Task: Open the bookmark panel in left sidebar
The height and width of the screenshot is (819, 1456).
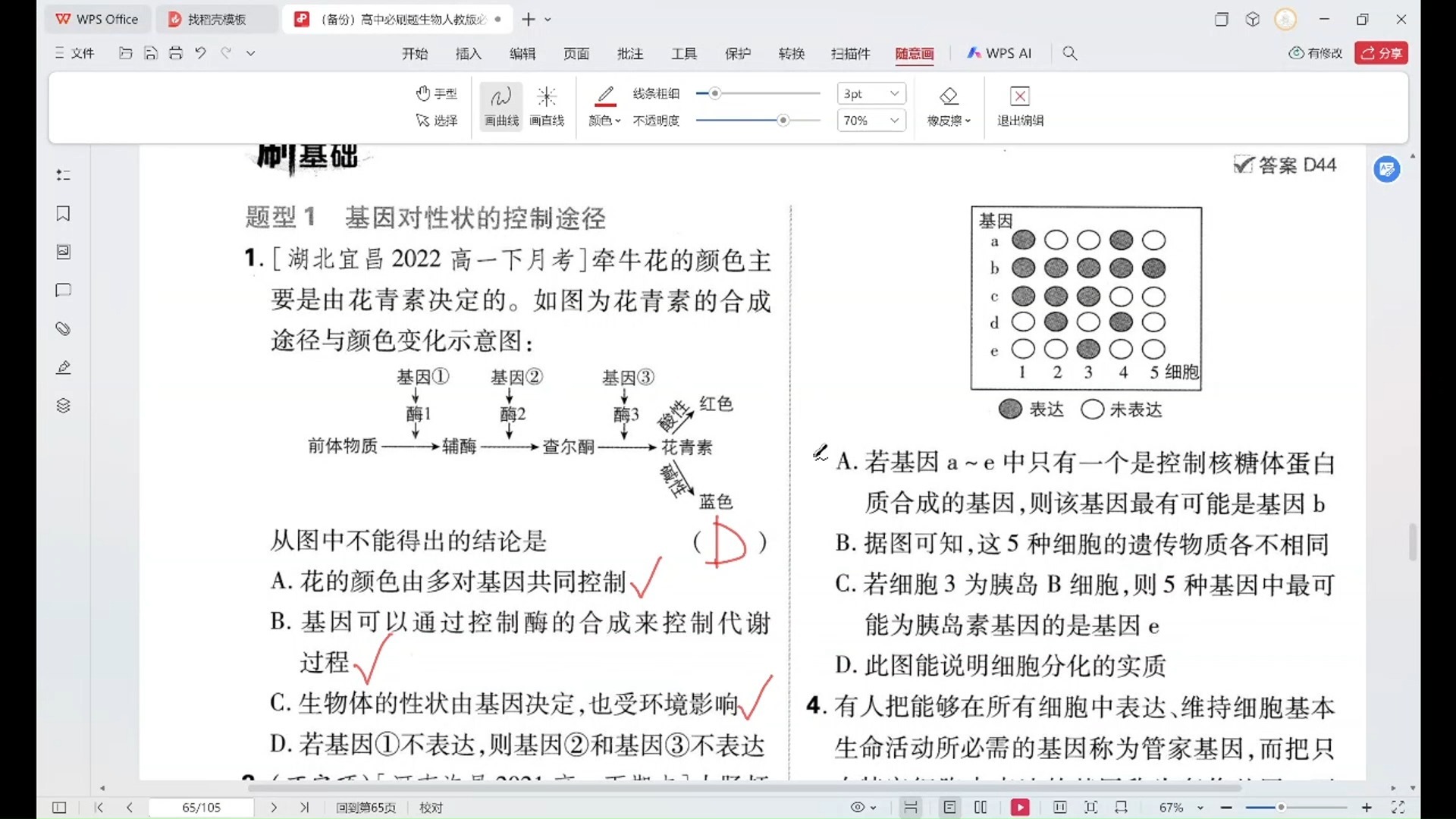Action: (64, 214)
